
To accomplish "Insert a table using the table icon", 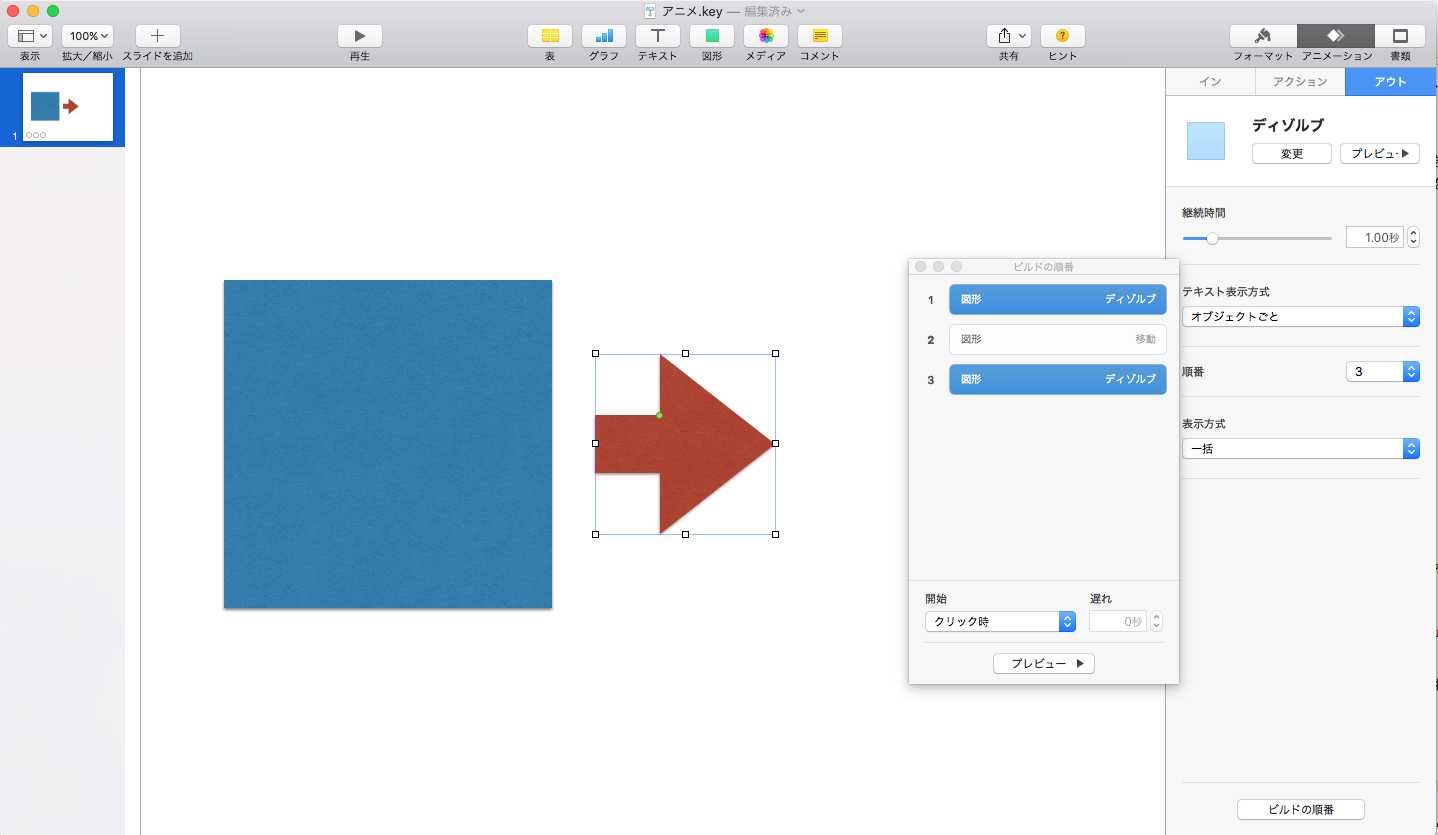I will coord(550,36).
